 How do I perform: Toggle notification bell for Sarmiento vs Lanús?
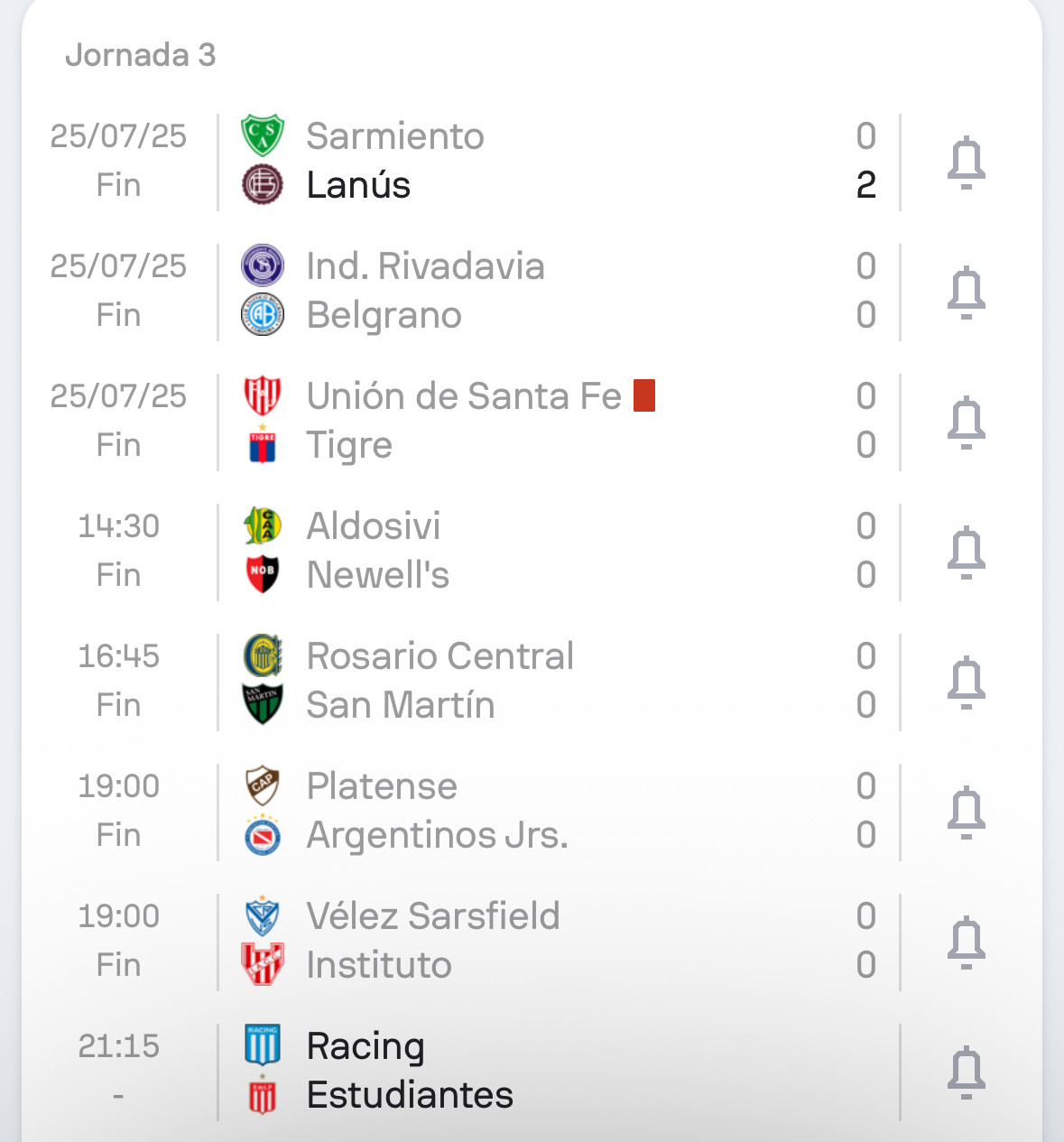click(x=966, y=162)
